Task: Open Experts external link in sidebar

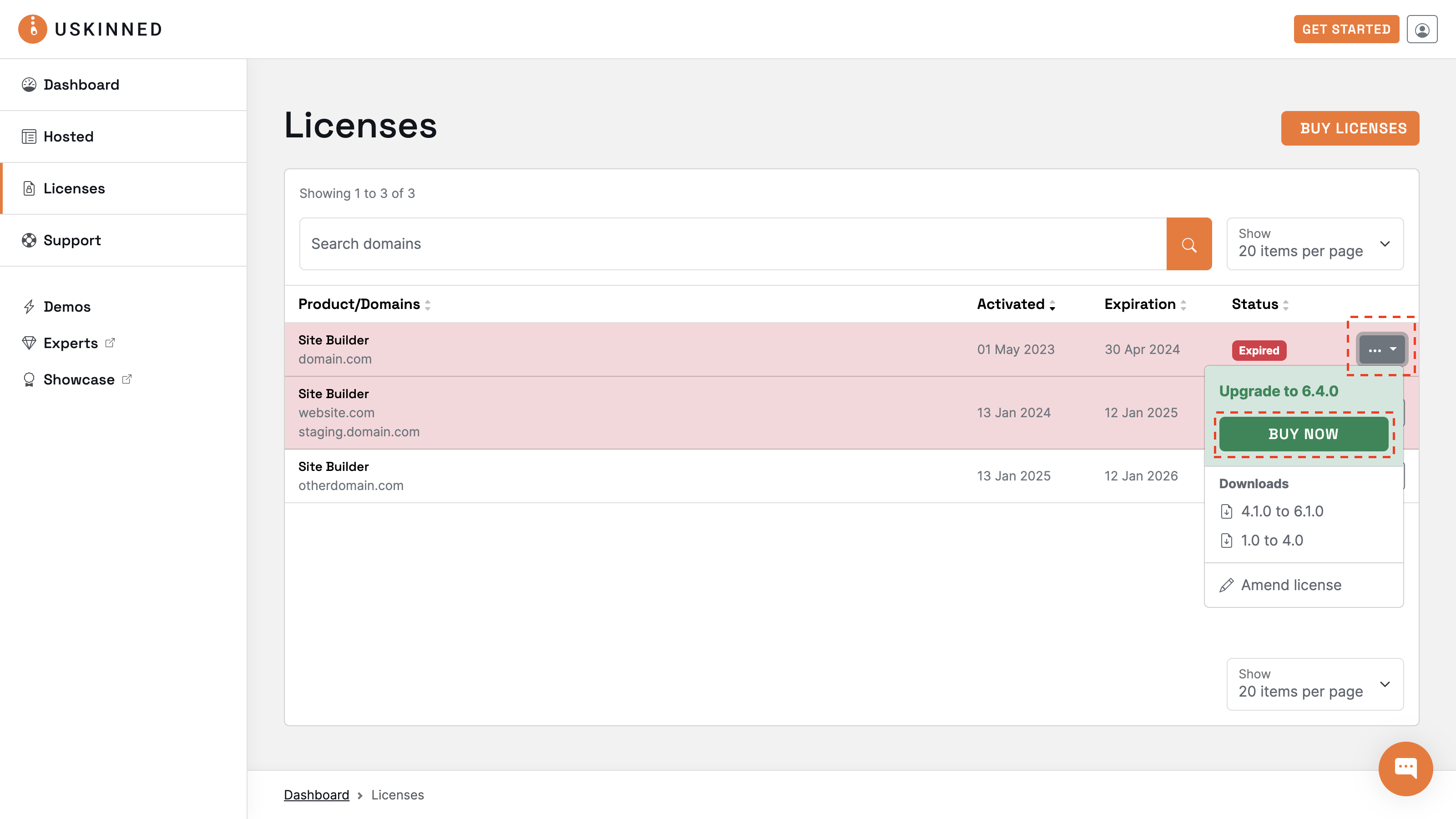Action: click(71, 343)
